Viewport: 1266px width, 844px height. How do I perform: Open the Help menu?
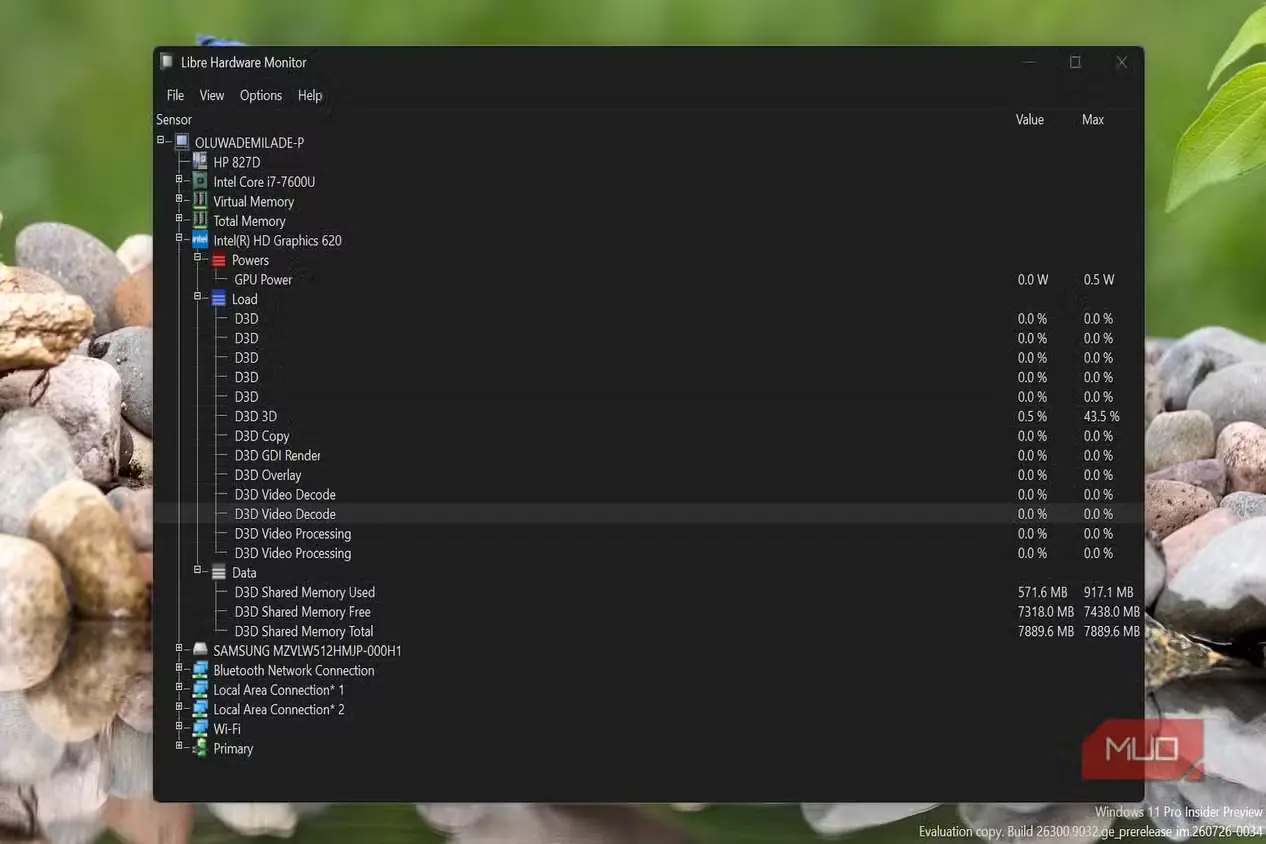310,95
